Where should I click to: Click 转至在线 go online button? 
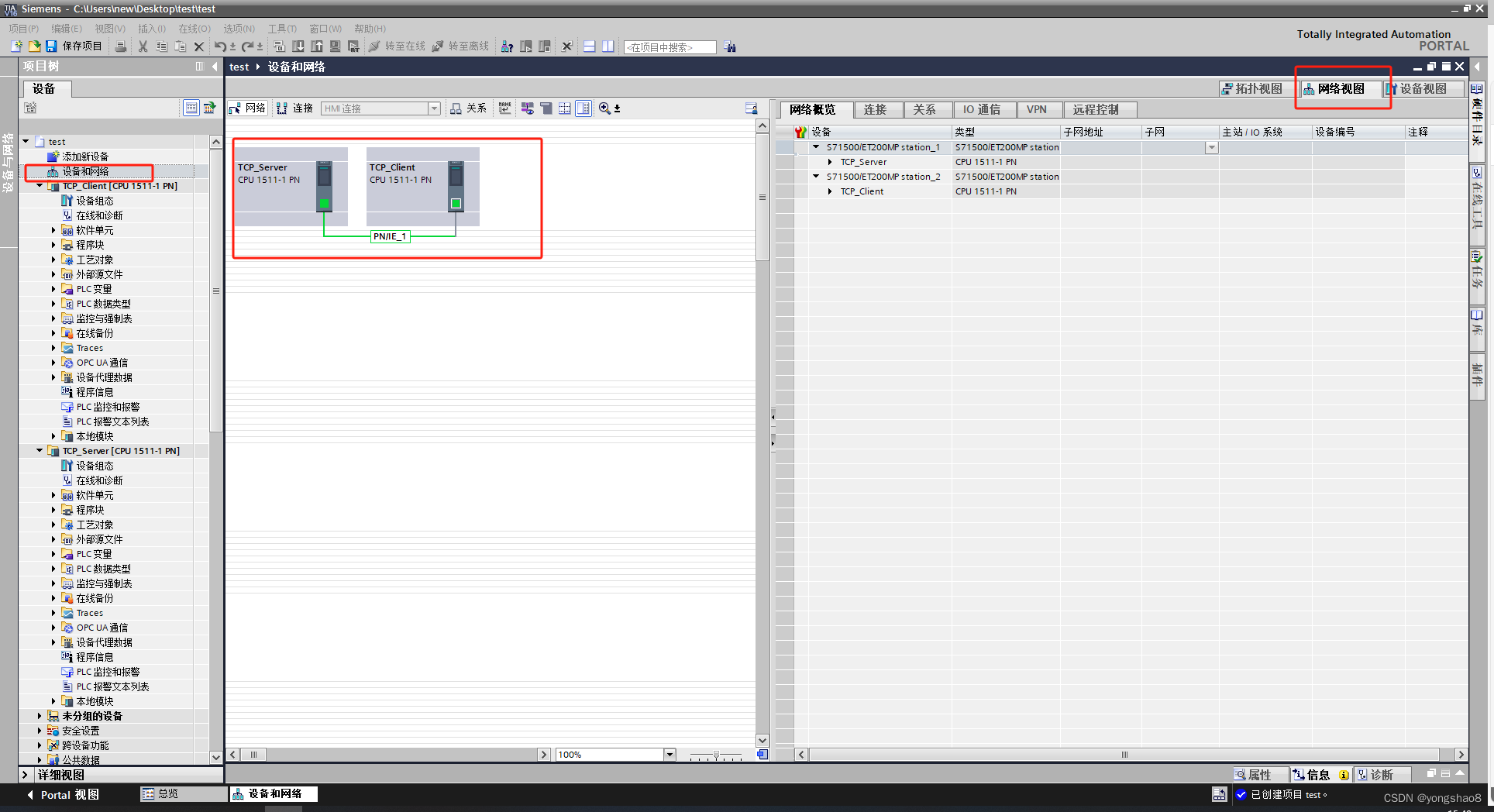pyautogui.click(x=398, y=46)
